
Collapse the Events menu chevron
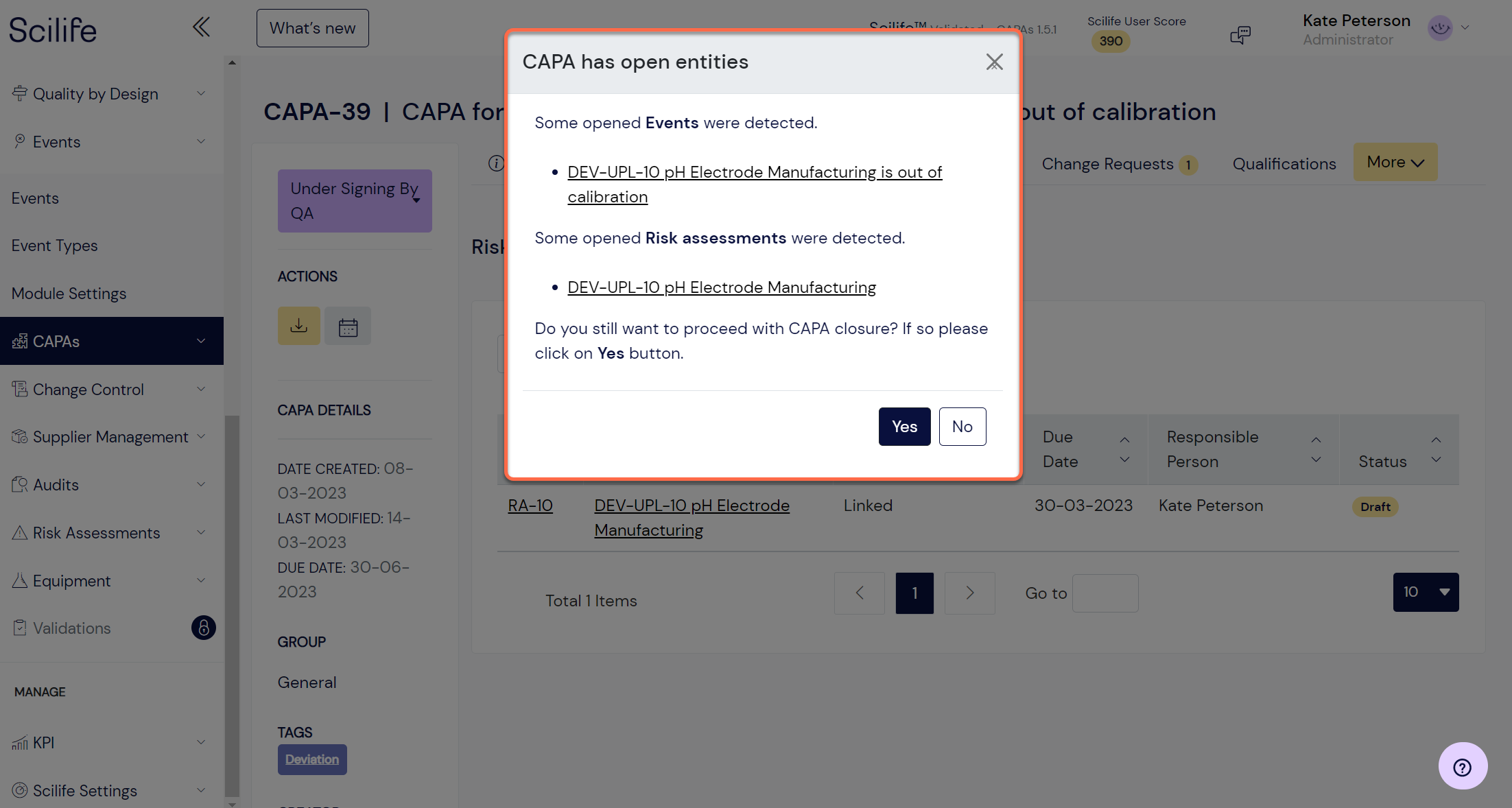coord(201,141)
